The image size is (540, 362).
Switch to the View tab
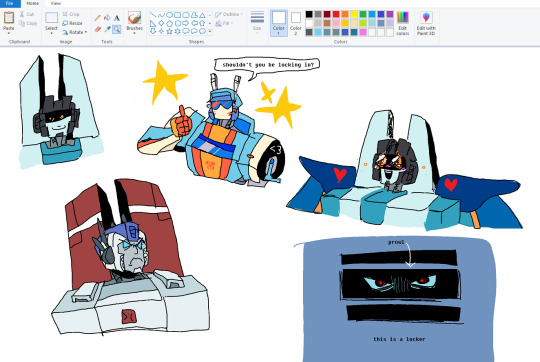pyautogui.click(x=55, y=3)
